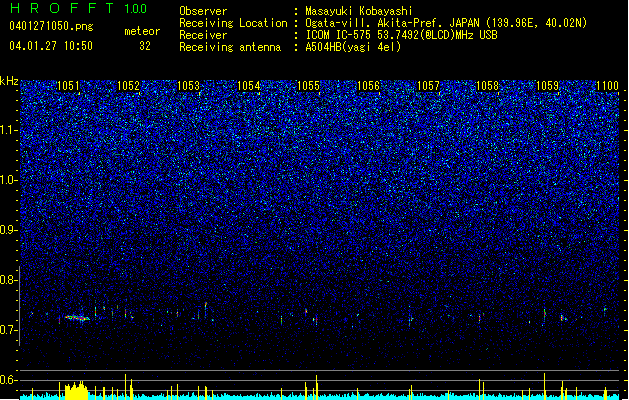This screenshot has width=629, height=400.
Task: Click the 1052 time marker
Action: click(x=128, y=86)
